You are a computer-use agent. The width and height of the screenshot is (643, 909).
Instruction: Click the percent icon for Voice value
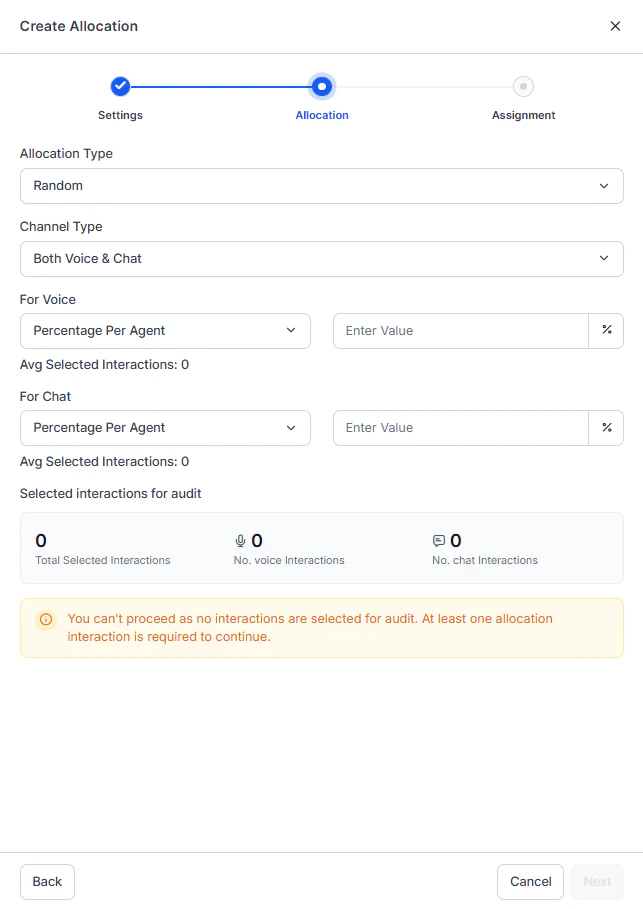tap(606, 331)
